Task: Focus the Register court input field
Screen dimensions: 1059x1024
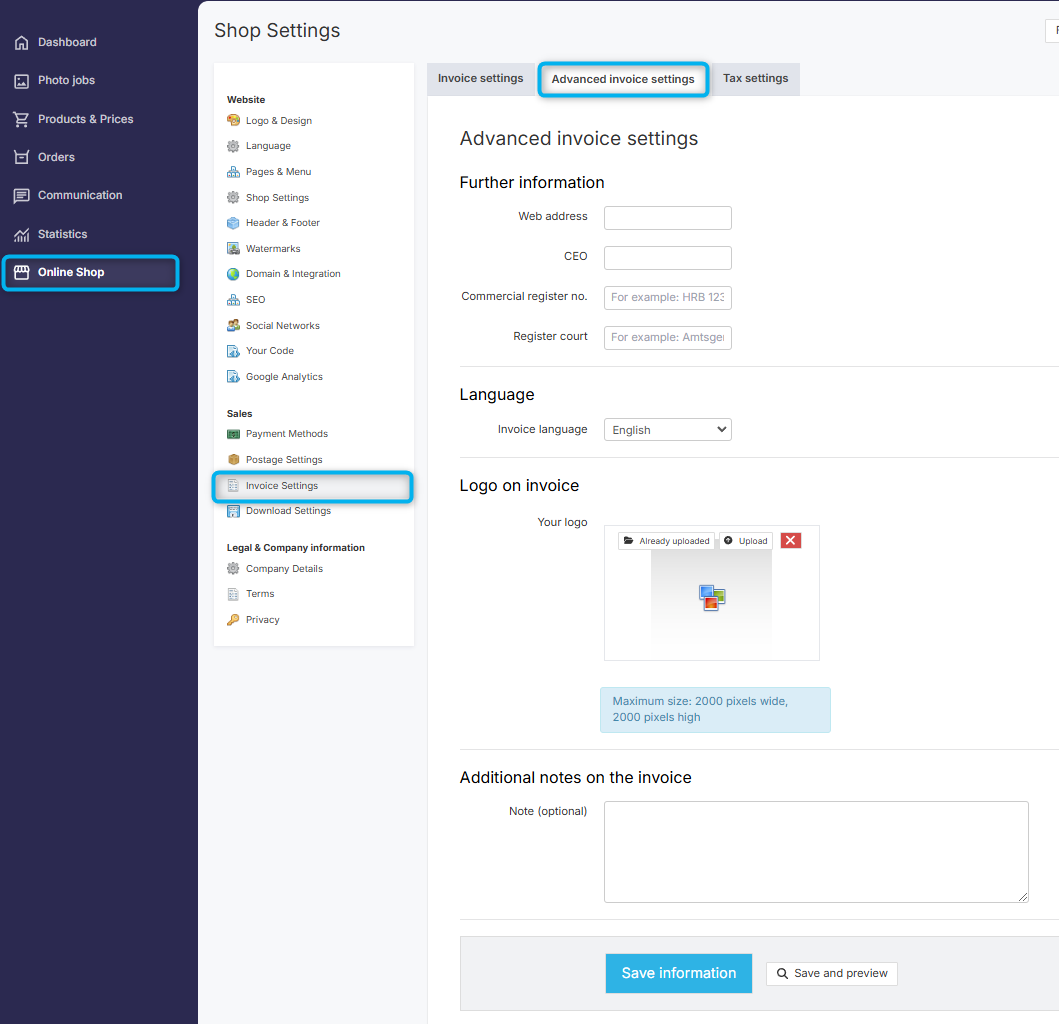Action: click(x=667, y=338)
